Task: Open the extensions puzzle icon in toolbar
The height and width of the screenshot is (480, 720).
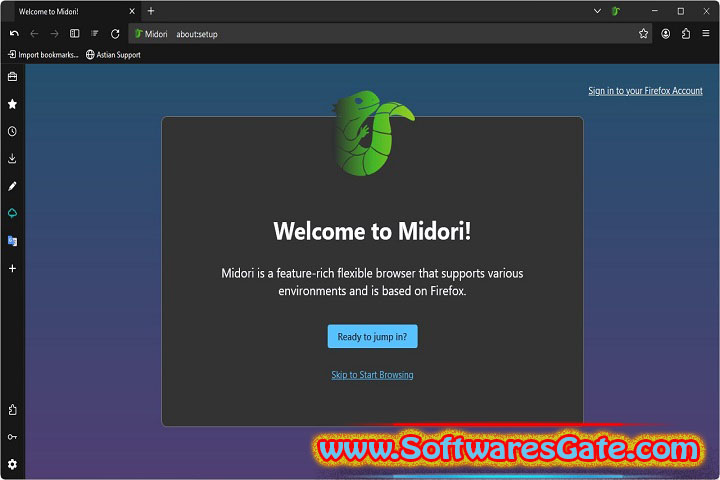Action: coord(686,34)
